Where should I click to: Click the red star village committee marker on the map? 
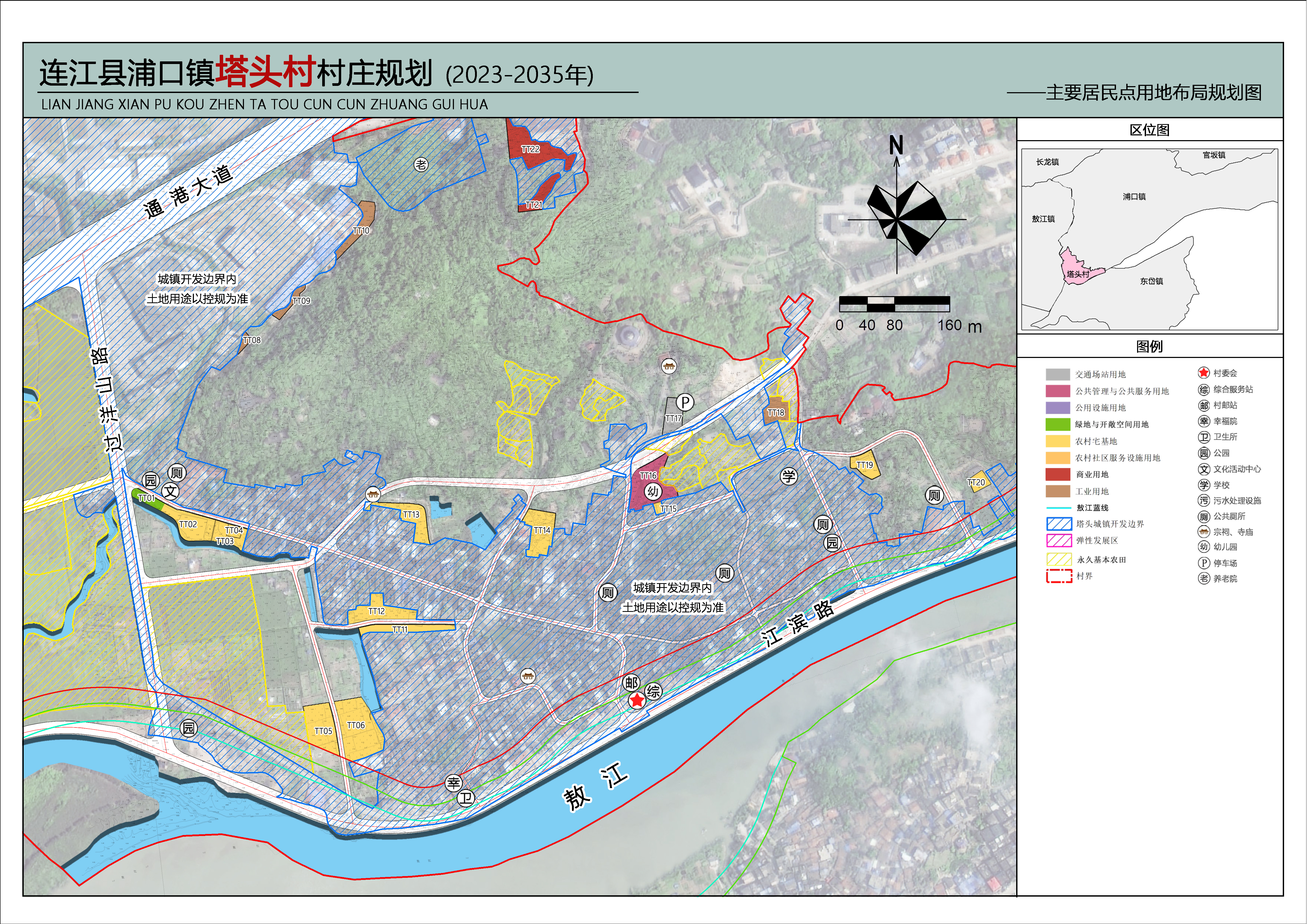(x=637, y=700)
